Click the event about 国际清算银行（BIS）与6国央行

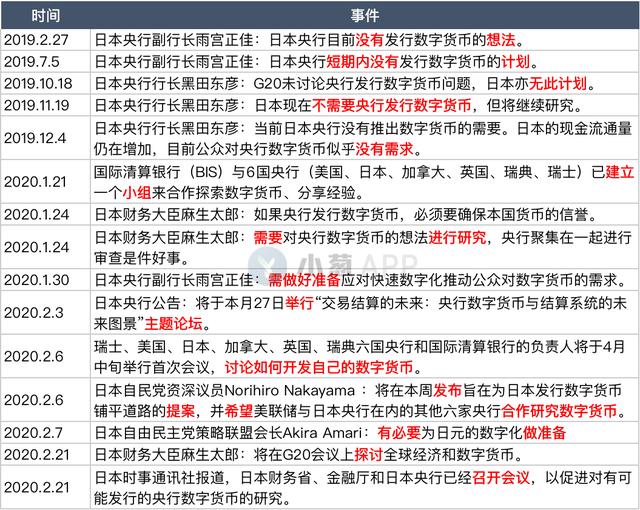click(365, 182)
